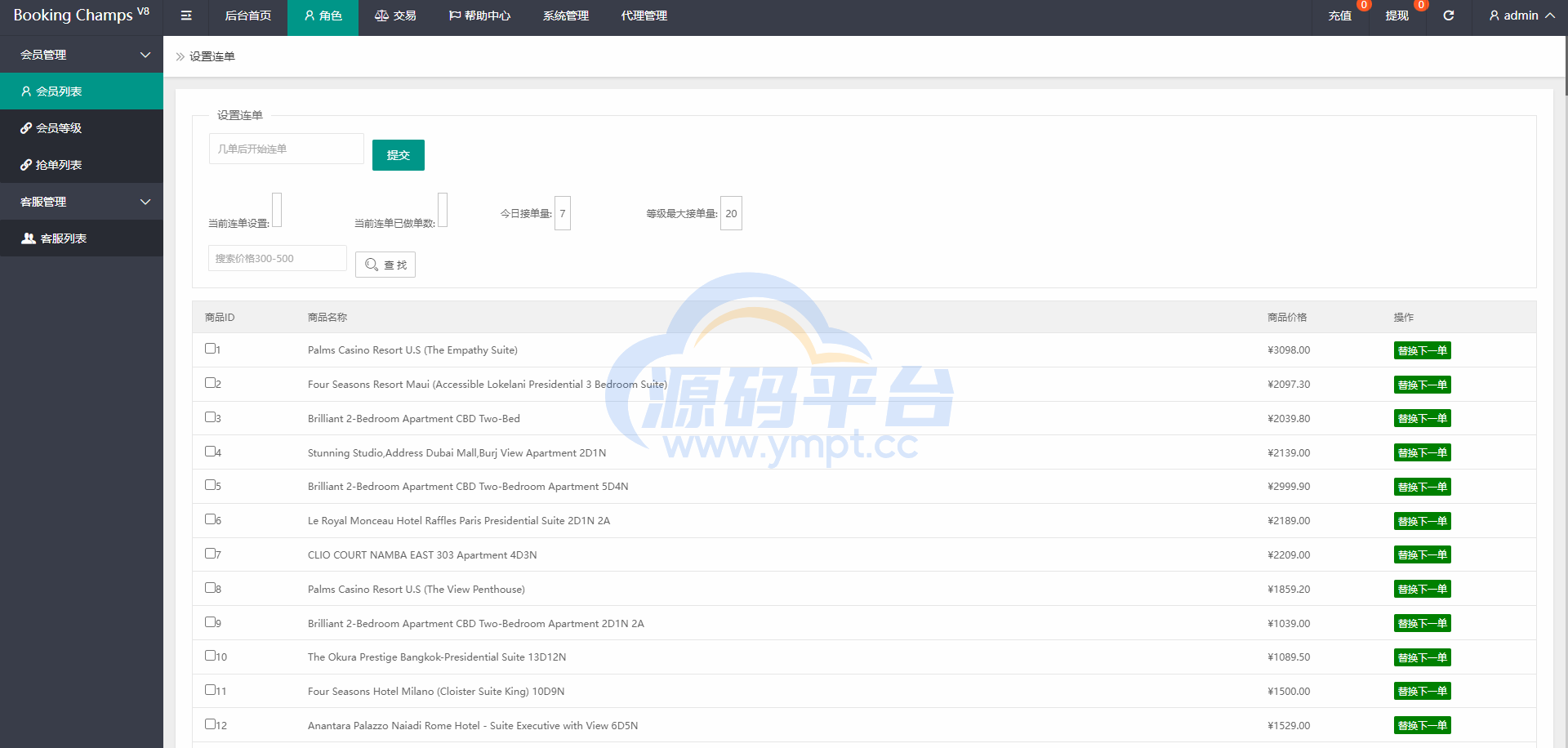Focus the 搜索价格300-500 search field

(x=278, y=258)
